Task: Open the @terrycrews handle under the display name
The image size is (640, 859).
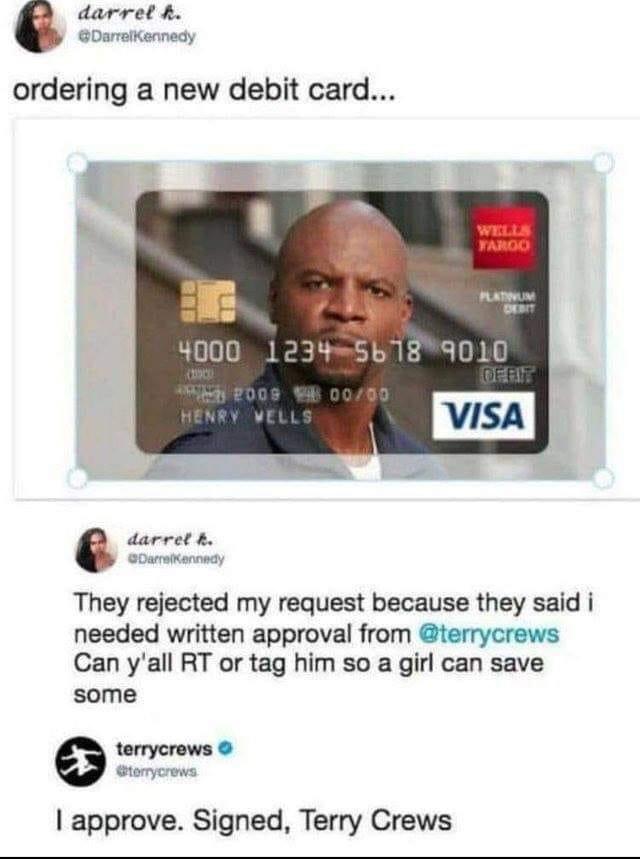Action: pyautogui.click(x=156, y=771)
